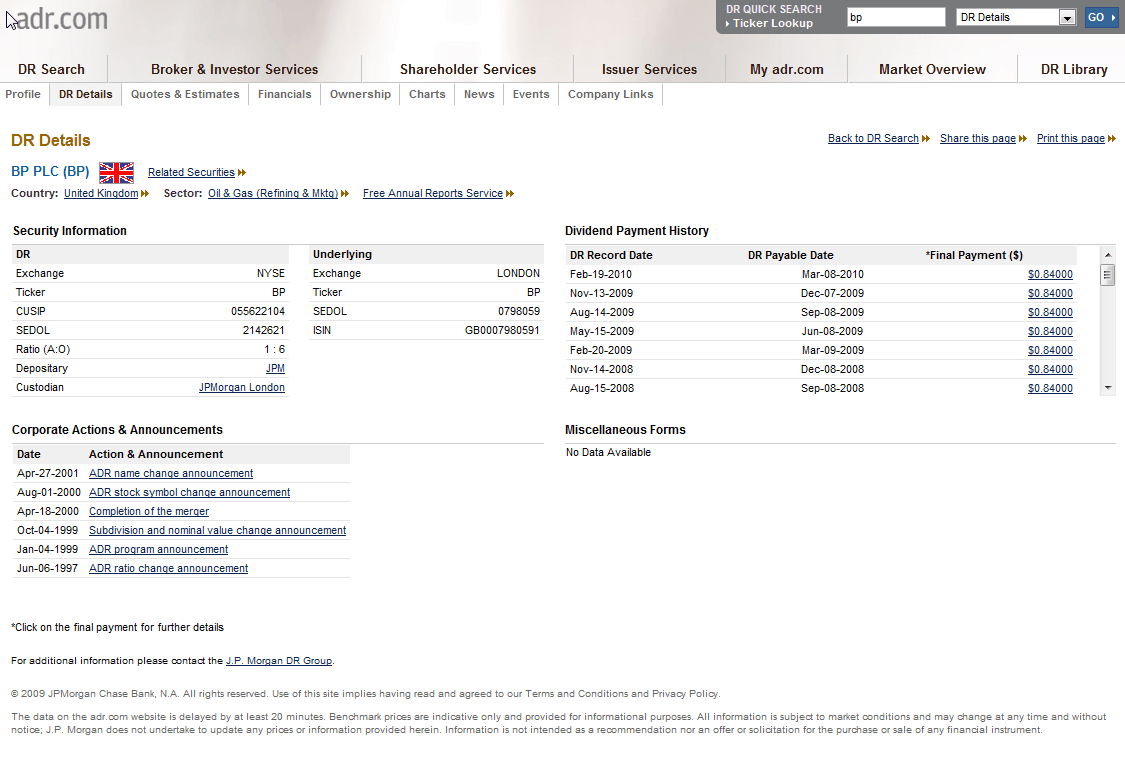1125x758 pixels.
Task: Open the Market Overview menu
Action: pos(932,69)
